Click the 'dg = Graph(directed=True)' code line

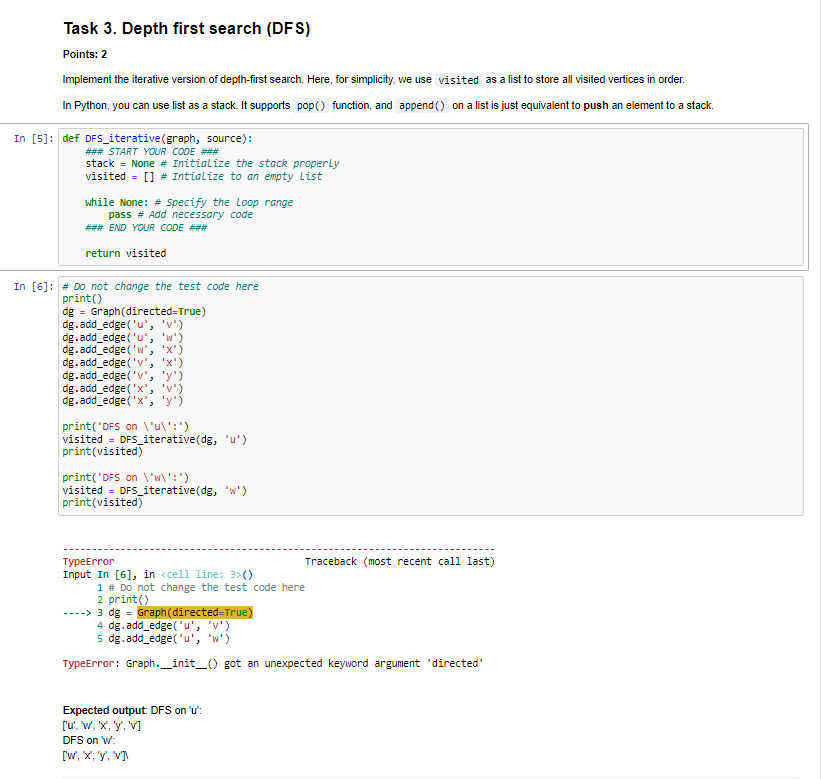pyautogui.click(x=135, y=311)
